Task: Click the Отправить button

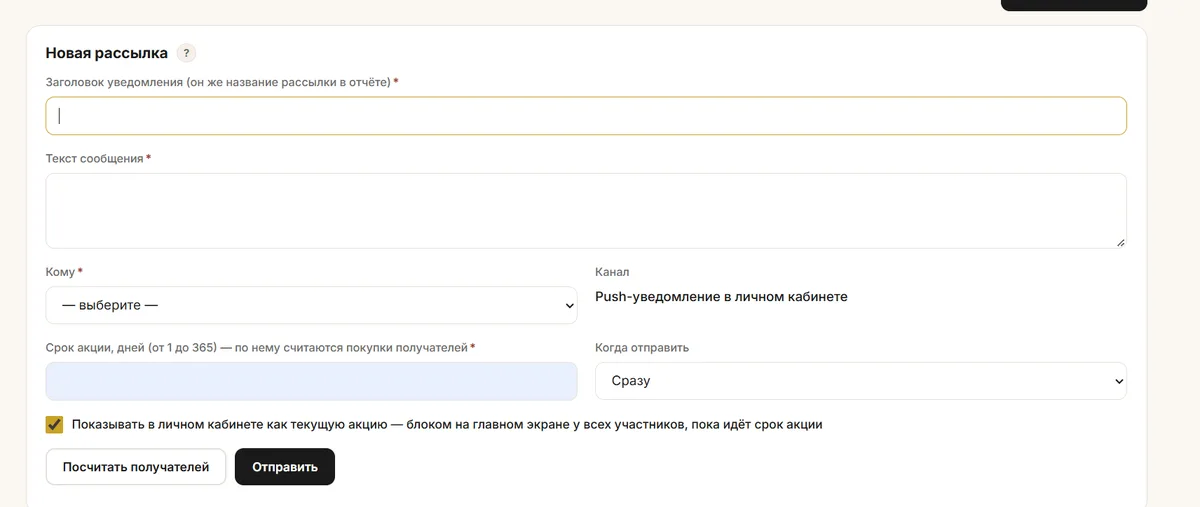Action: tap(285, 467)
